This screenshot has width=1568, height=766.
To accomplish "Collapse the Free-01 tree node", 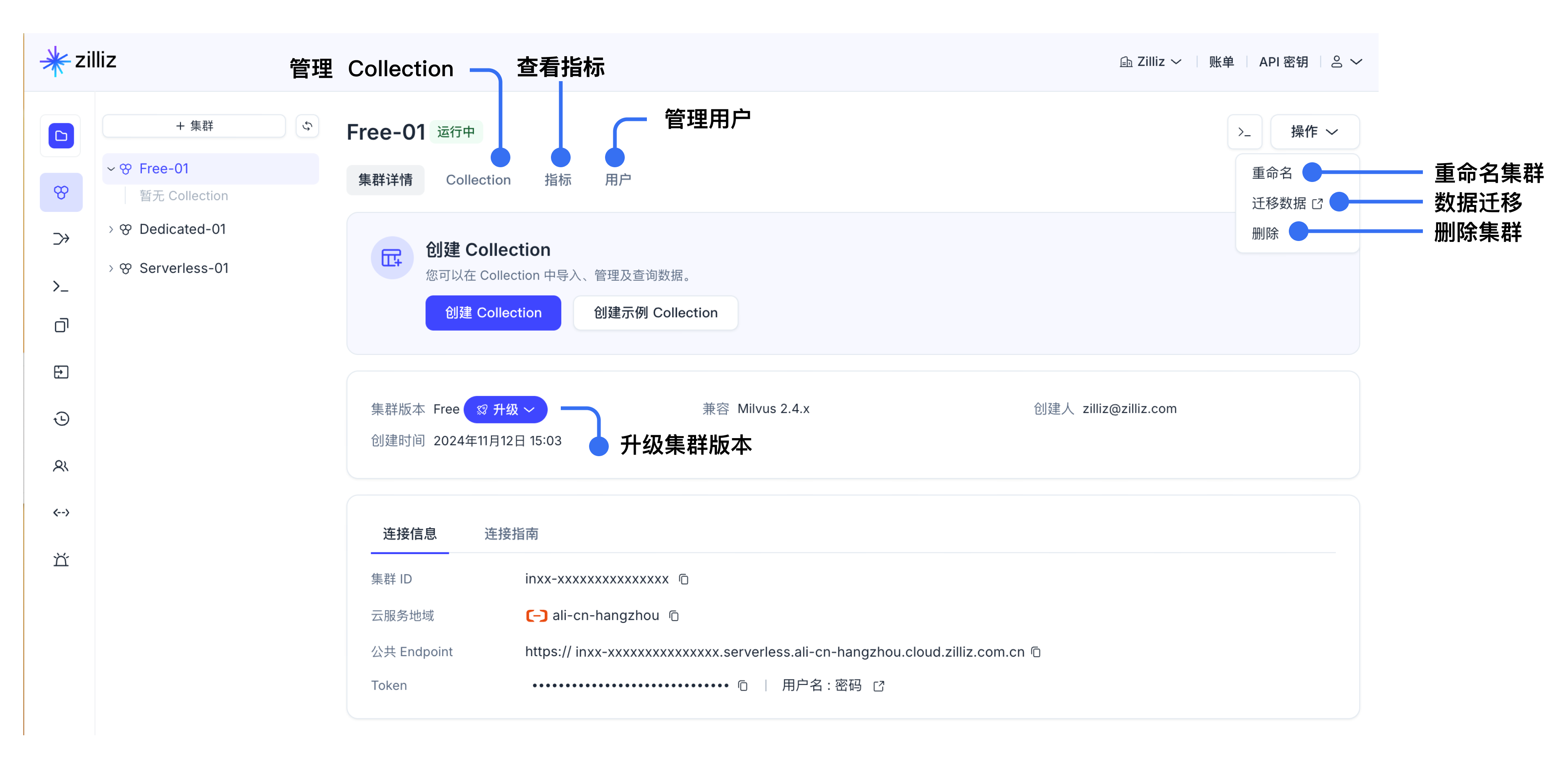I will [x=111, y=168].
